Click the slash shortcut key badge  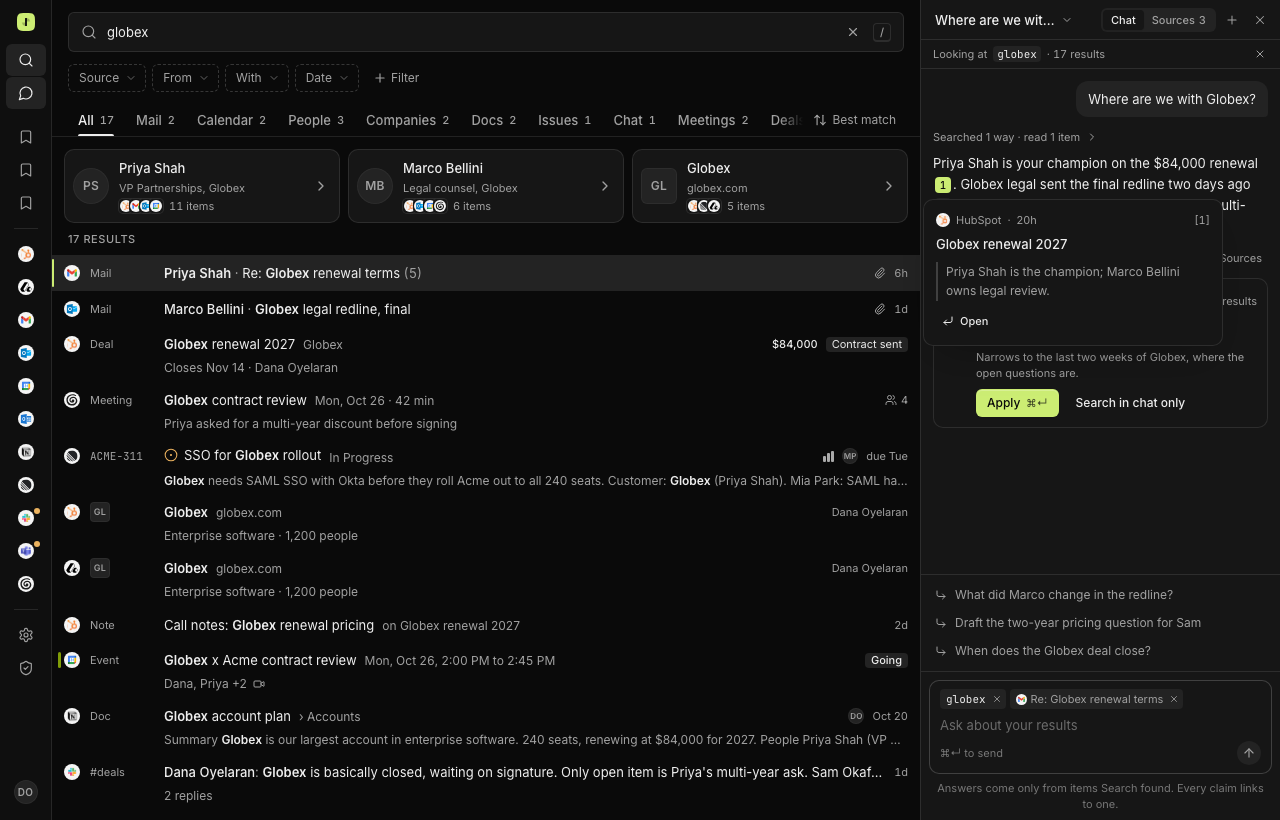coord(882,32)
